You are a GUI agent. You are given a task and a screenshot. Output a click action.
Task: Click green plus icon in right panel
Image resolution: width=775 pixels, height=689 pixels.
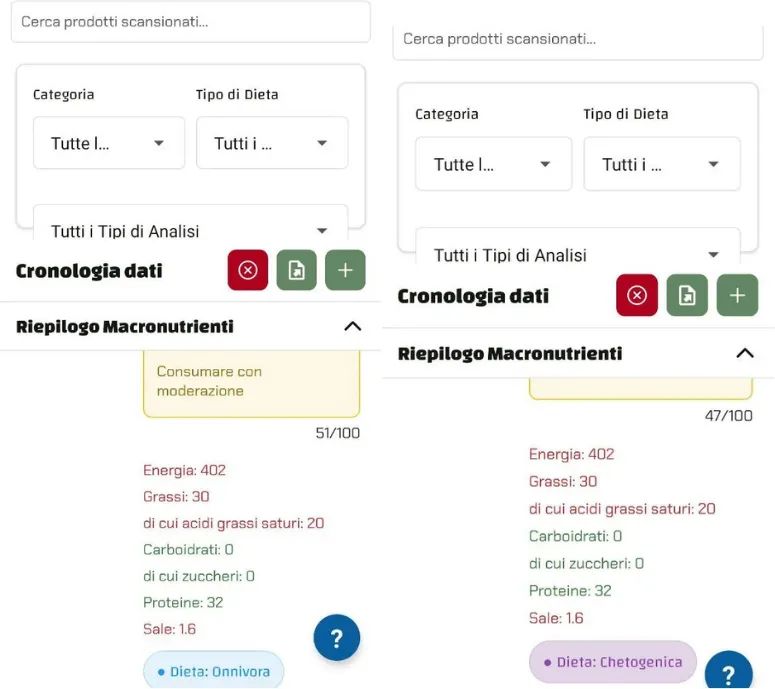click(737, 295)
